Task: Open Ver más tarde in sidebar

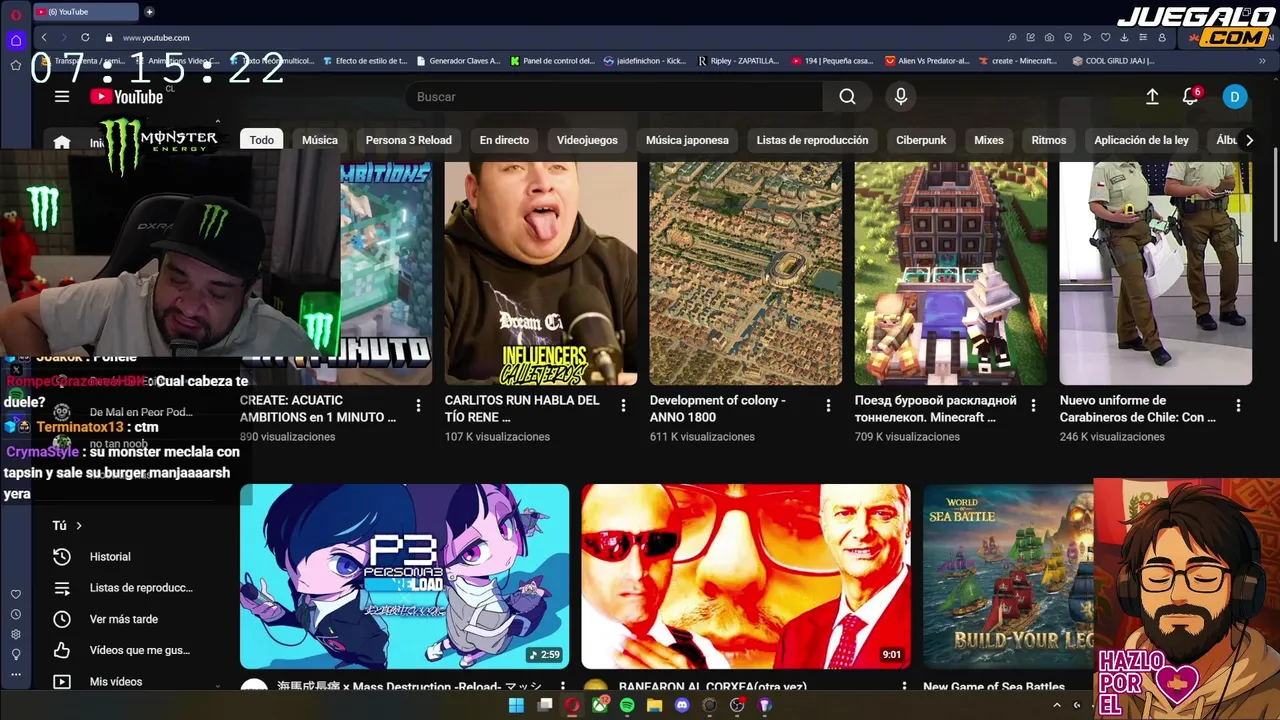Action: click(x=124, y=619)
